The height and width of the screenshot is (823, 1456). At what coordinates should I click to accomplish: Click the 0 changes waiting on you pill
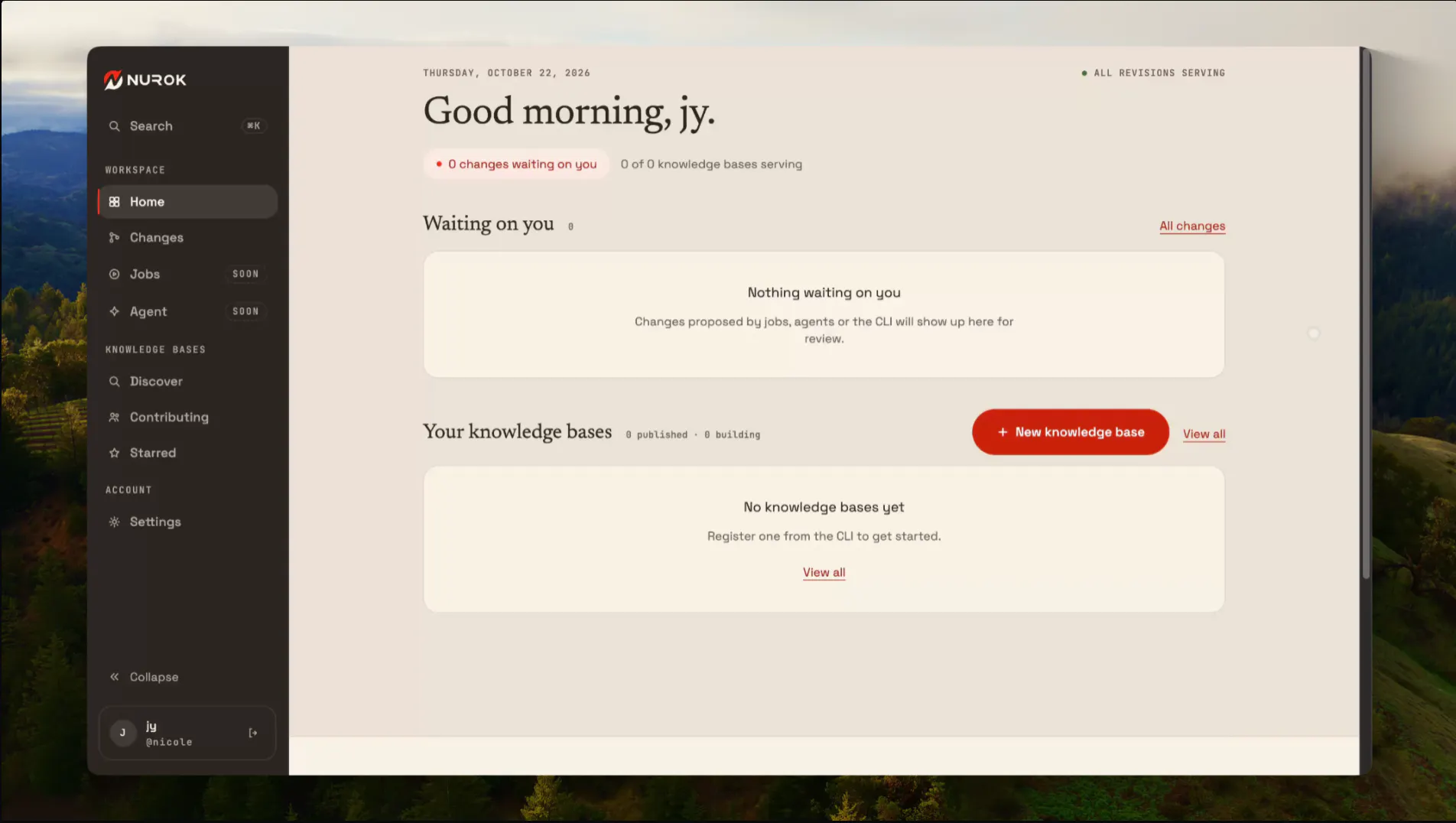[516, 164]
